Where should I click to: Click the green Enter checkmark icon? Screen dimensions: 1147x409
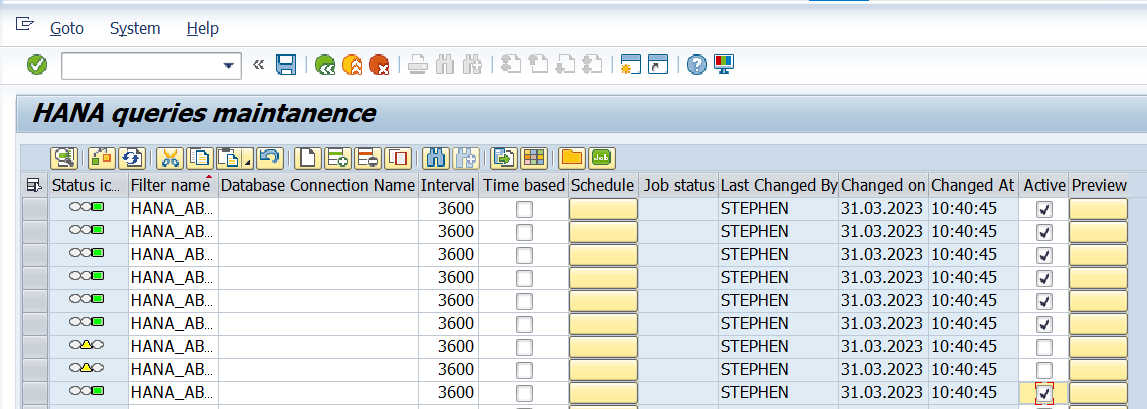(37, 65)
